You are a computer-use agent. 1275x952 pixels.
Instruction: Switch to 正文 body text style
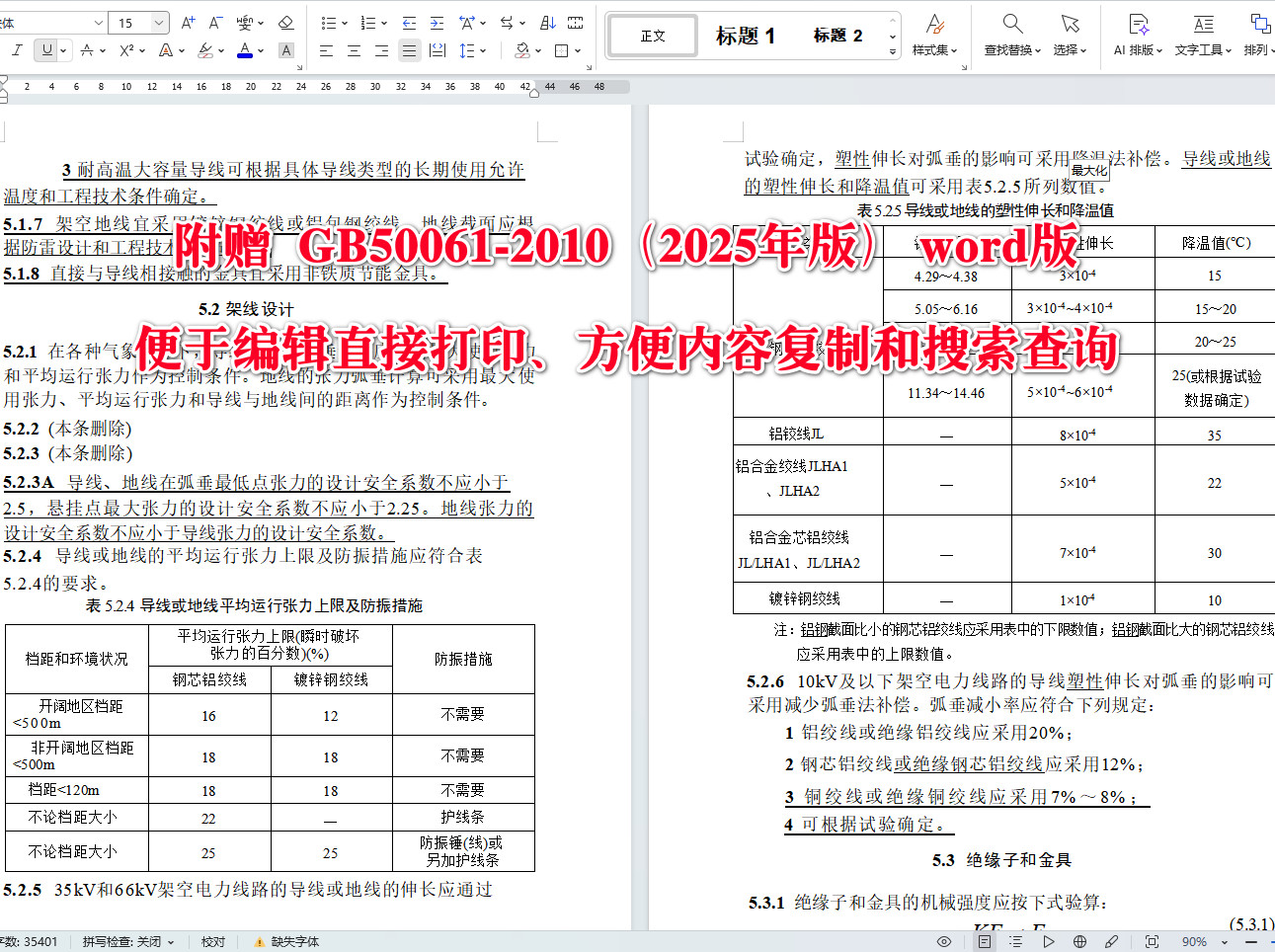(652, 35)
